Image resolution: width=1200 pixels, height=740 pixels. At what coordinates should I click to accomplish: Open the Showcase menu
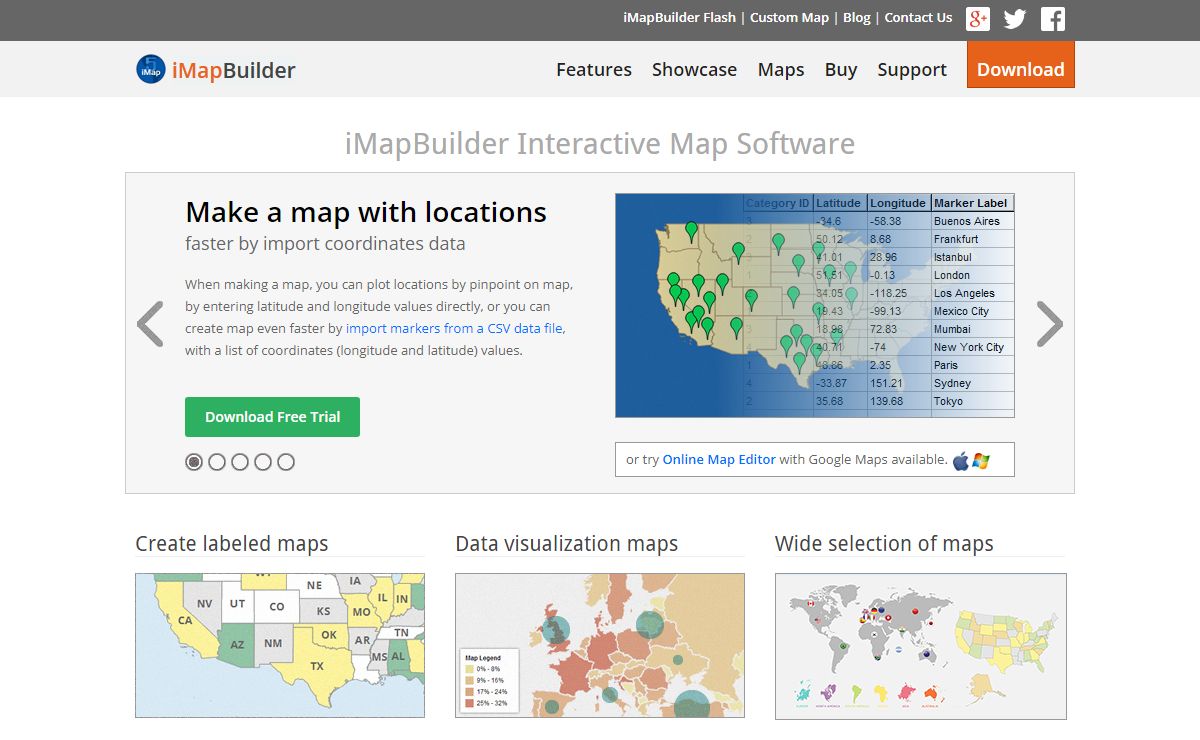coord(694,70)
